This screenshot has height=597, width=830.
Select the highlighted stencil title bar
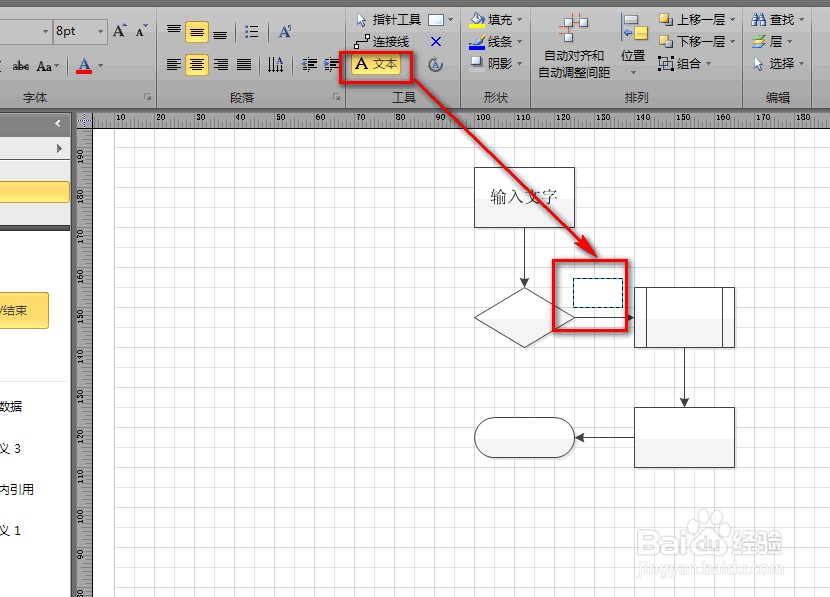(x=34, y=192)
